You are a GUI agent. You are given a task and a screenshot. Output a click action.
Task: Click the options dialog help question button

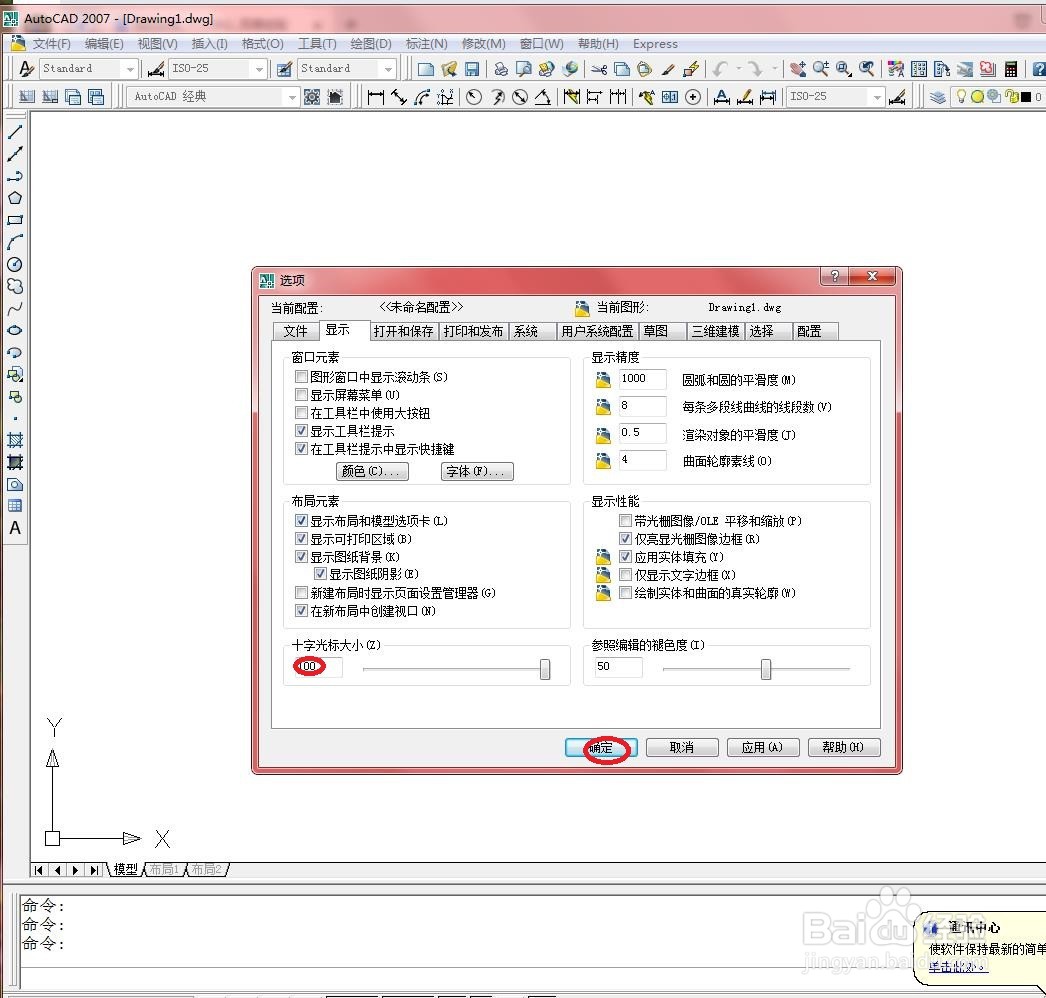pos(834,276)
